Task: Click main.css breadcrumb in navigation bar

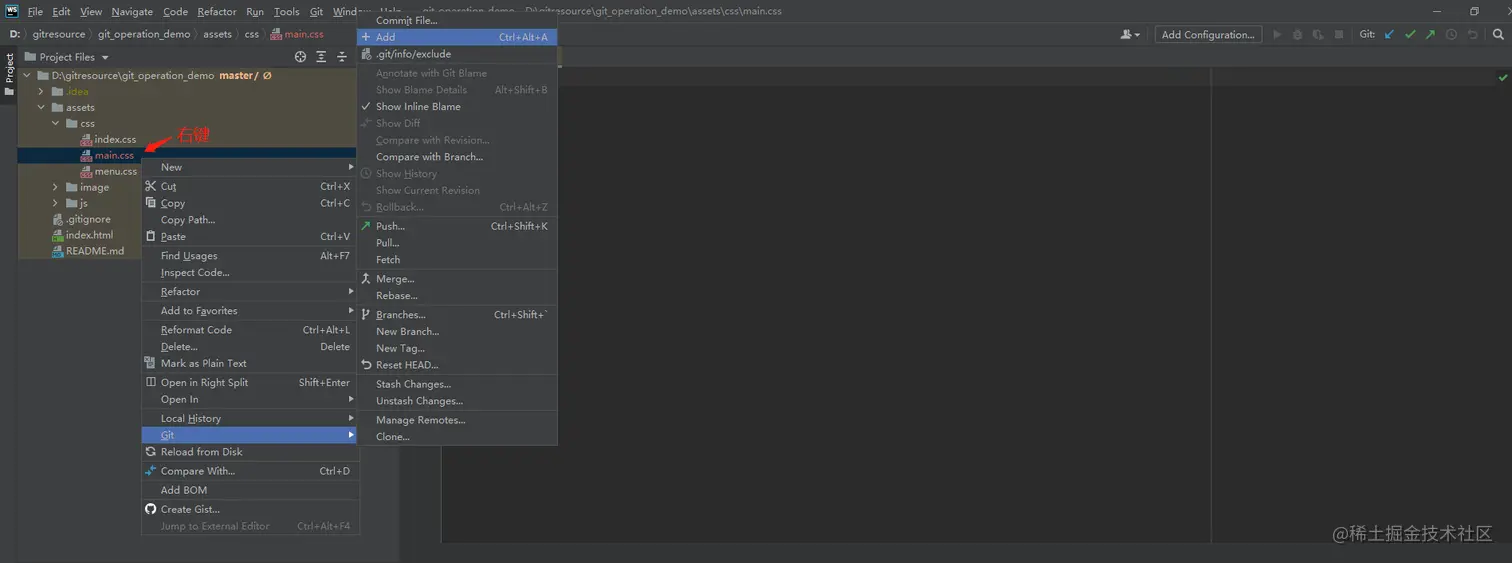Action: click(297, 34)
